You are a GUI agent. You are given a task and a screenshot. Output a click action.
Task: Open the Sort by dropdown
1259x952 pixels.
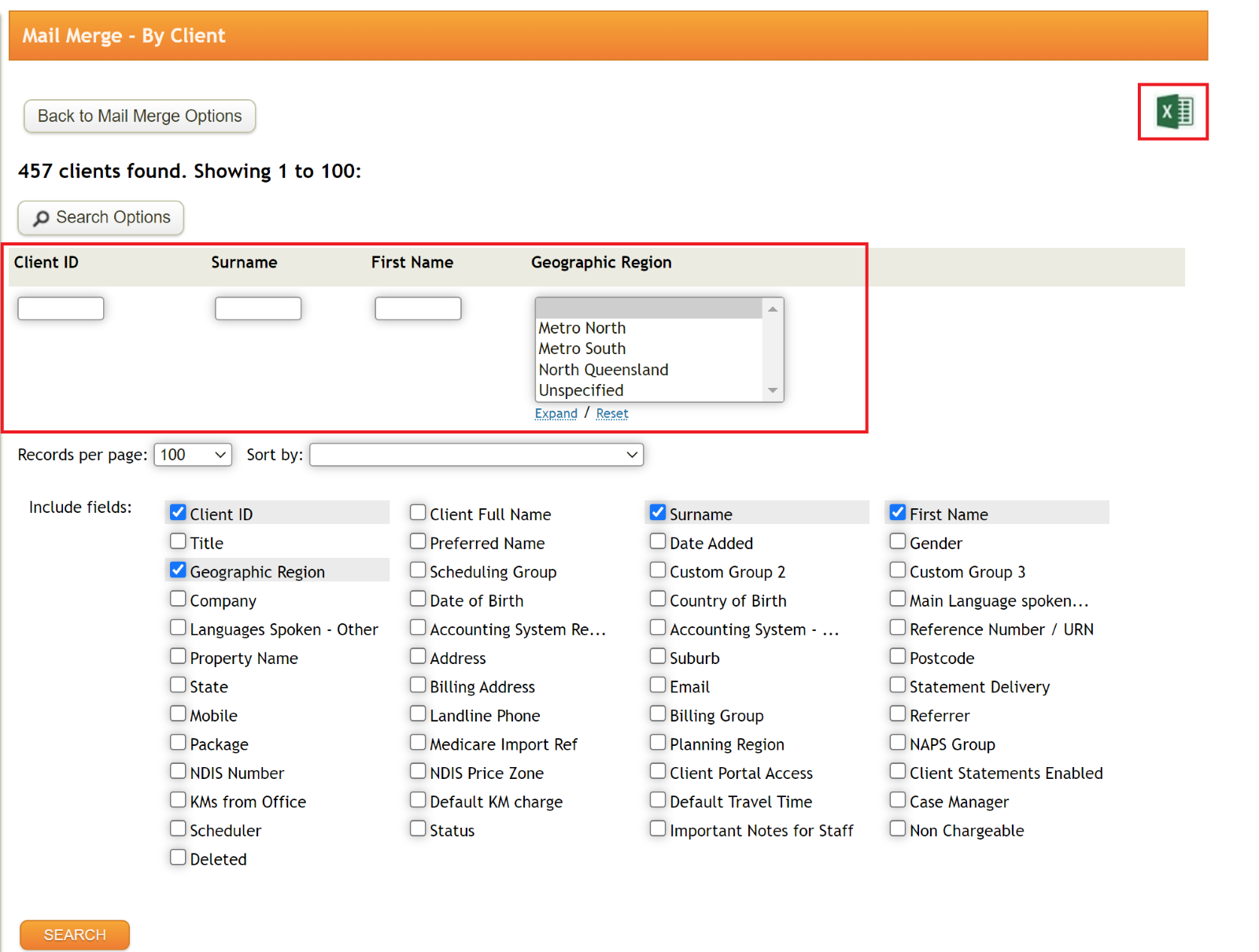(x=475, y=454)
